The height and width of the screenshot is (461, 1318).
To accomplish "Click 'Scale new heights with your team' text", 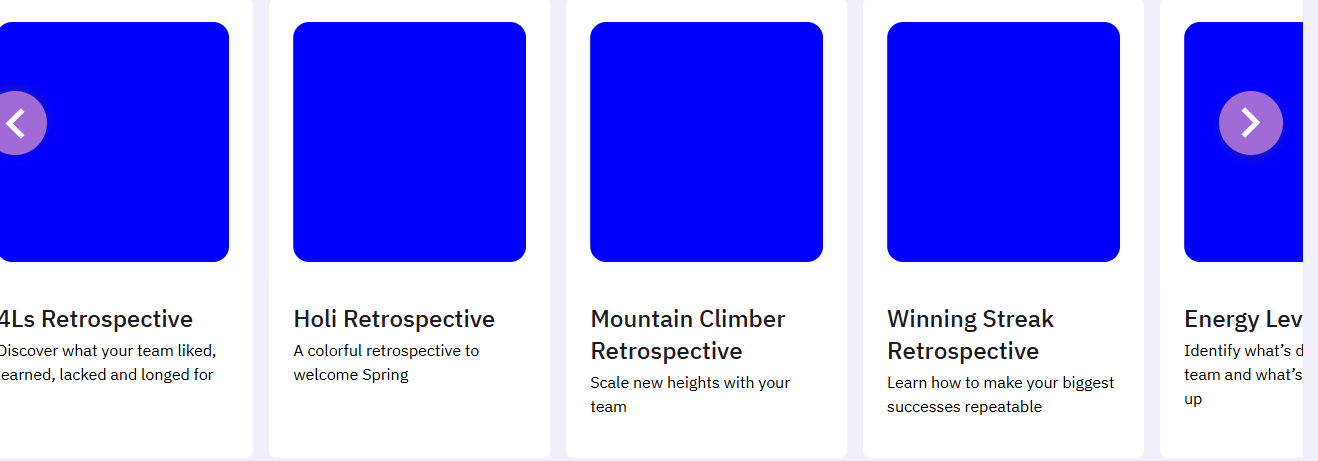I will [x=690, y=394].
